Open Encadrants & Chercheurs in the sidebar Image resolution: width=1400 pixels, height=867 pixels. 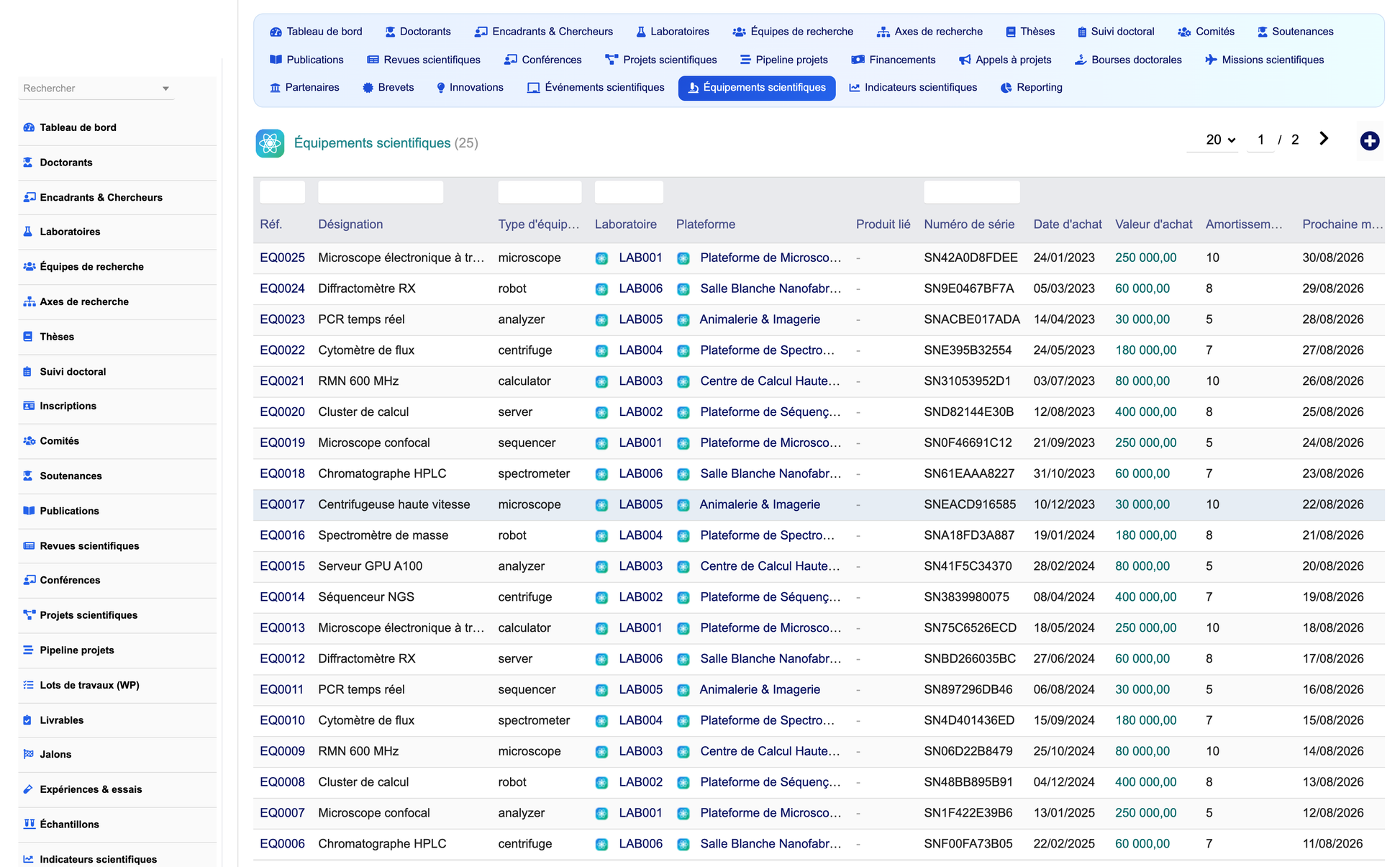click(101, 197)
